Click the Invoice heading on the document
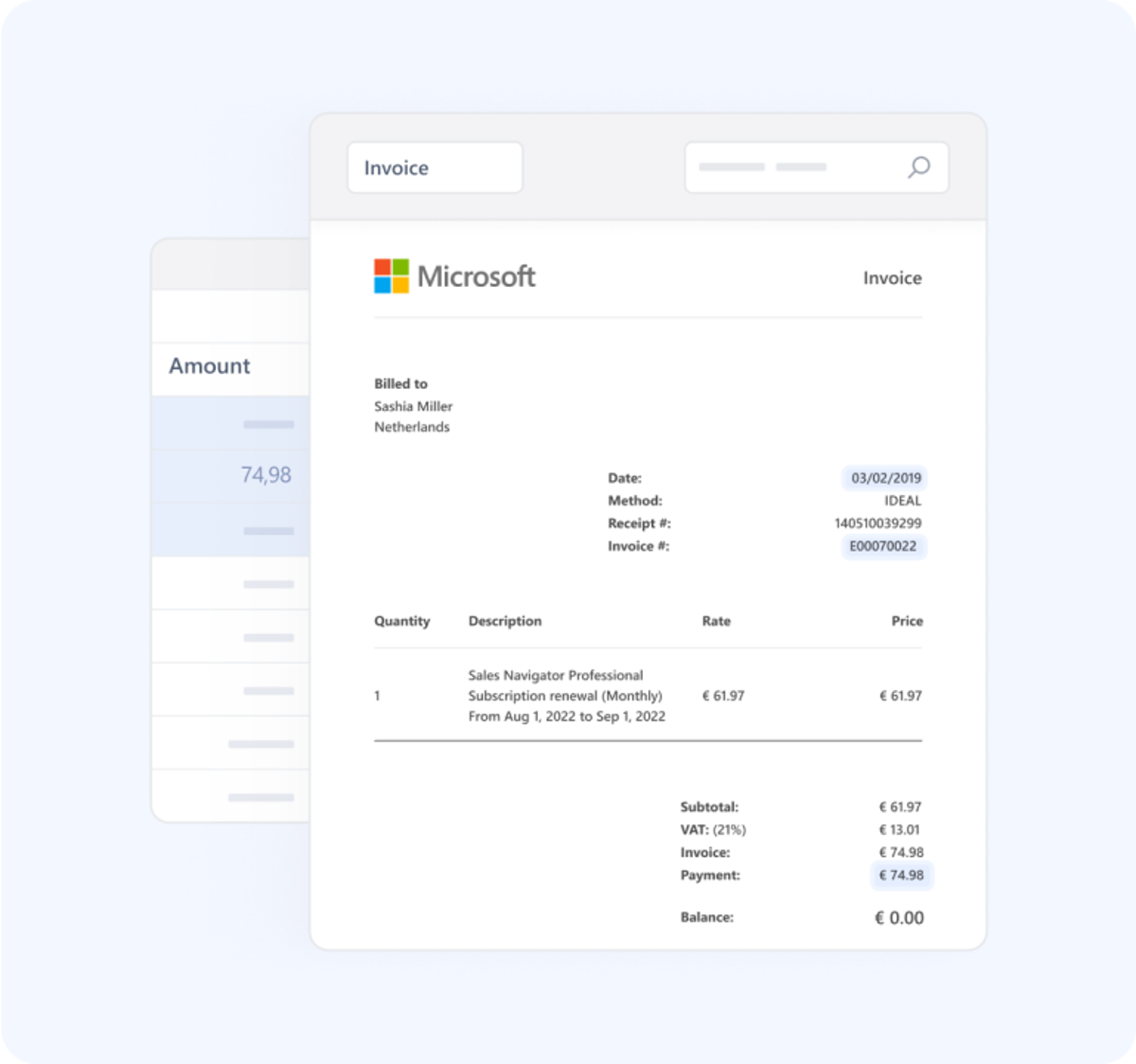The height and width of the screenshot is (1064, 1136). pos(893,278)
